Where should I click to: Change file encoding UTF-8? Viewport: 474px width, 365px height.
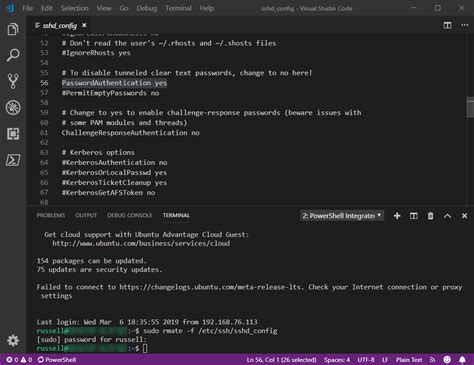pos(366,360)
